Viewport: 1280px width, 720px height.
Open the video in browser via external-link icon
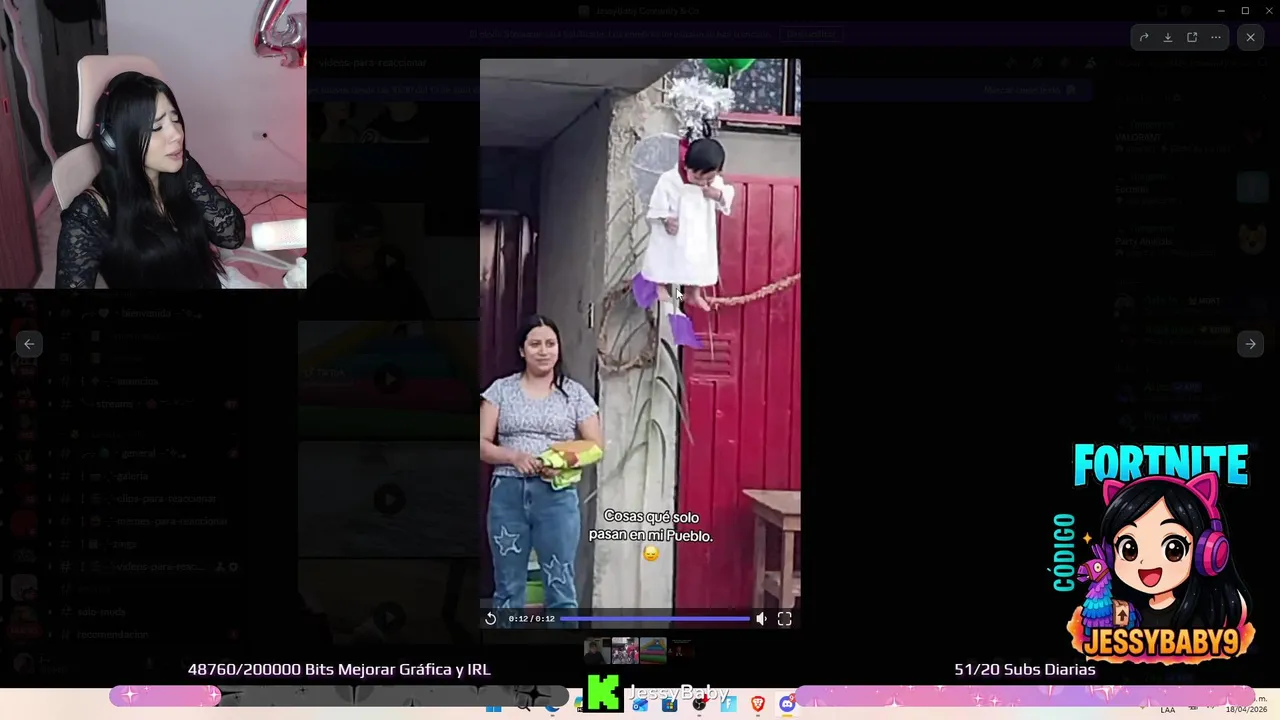pyautogui.click(x=1192, y=37)
